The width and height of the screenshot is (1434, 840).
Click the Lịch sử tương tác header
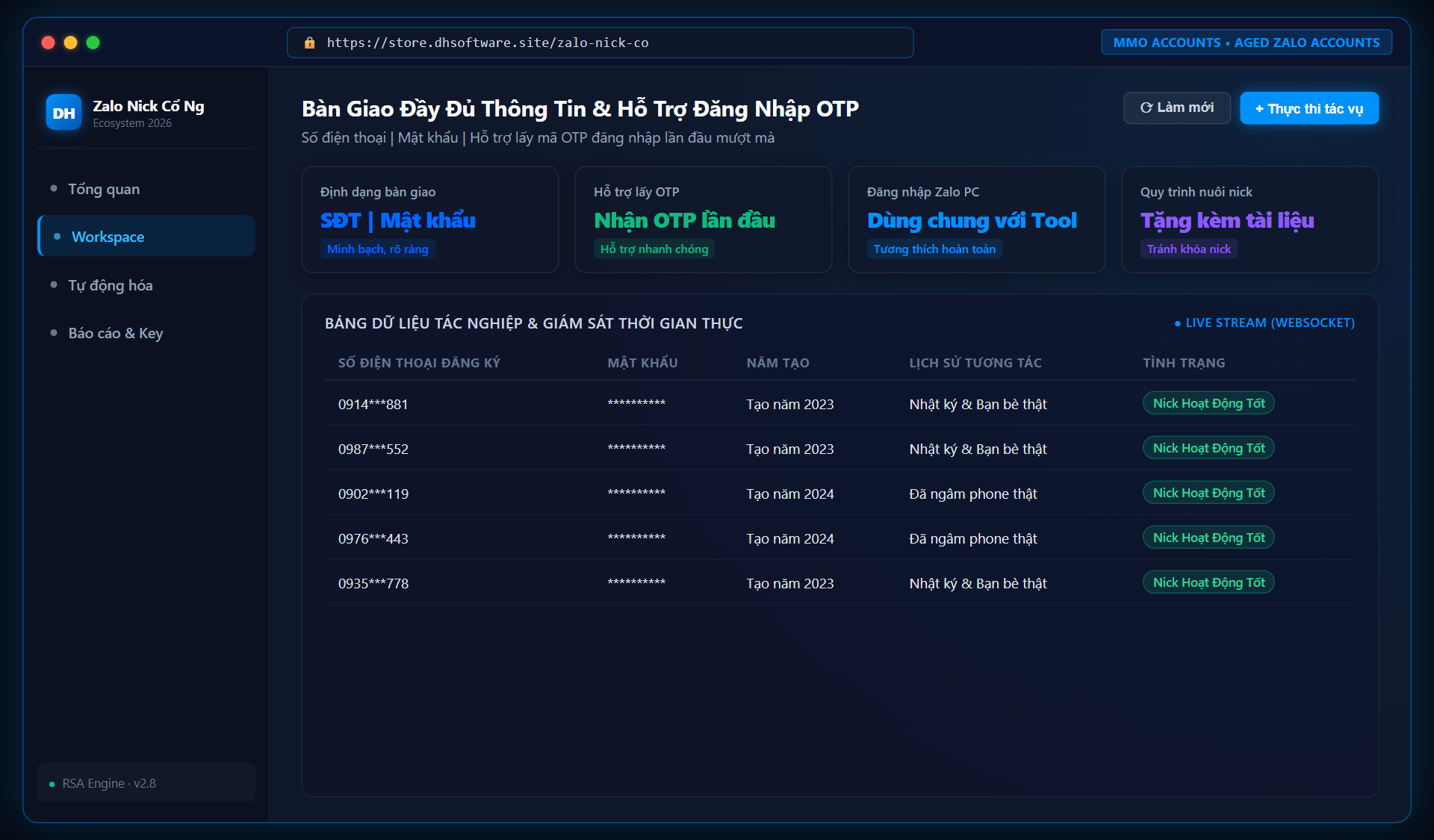[975, 363]
